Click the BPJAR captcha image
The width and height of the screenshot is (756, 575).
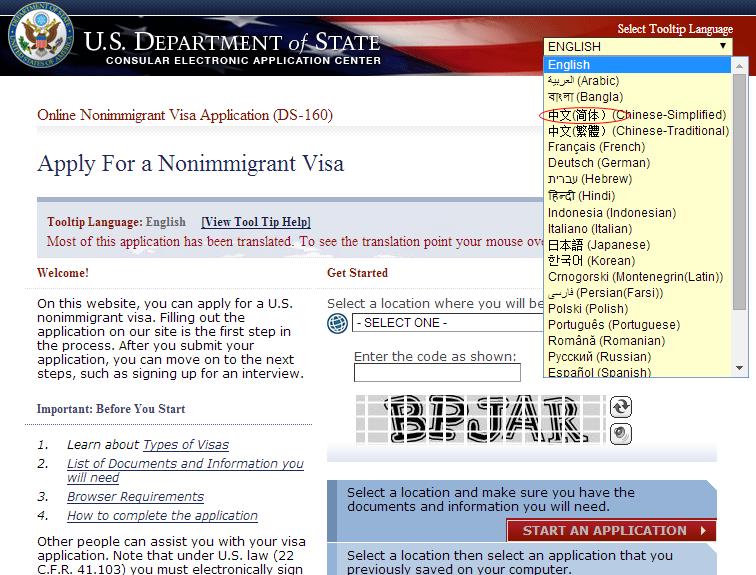[x=481, y=419]
